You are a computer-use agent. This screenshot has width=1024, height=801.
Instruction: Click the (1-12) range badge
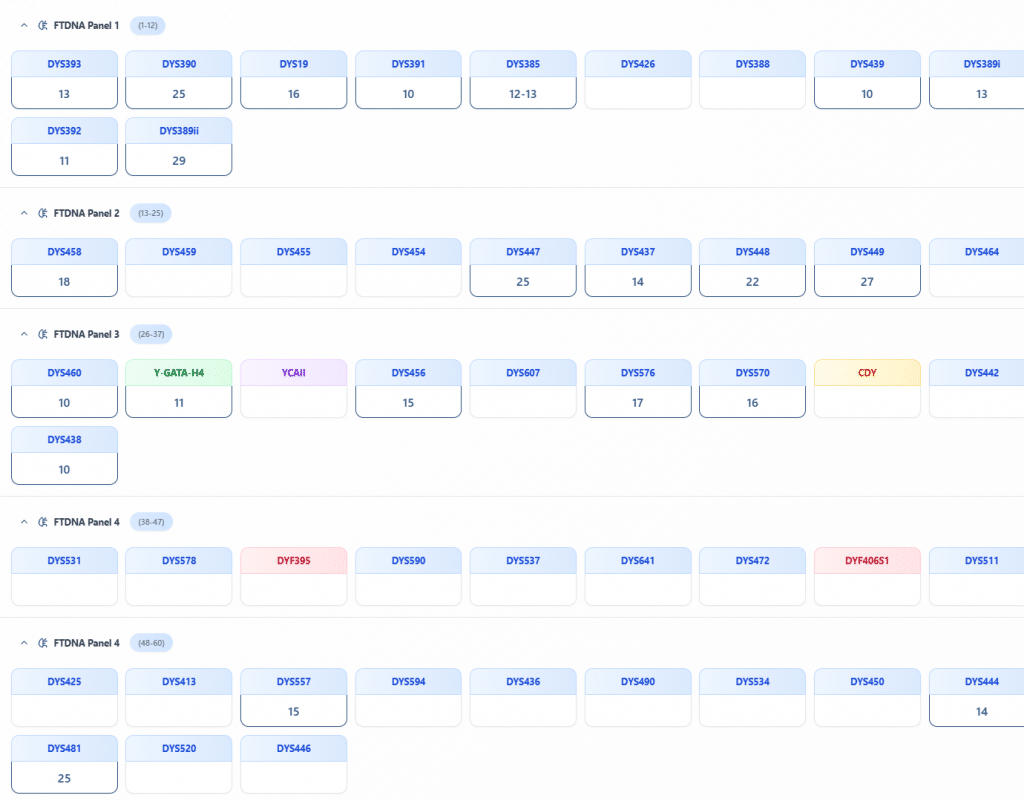pos(147,25)
